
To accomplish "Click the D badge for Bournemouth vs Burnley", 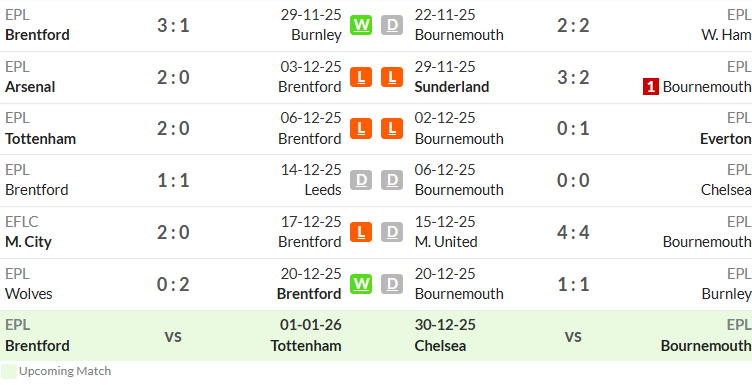I will tap(392, 284).
